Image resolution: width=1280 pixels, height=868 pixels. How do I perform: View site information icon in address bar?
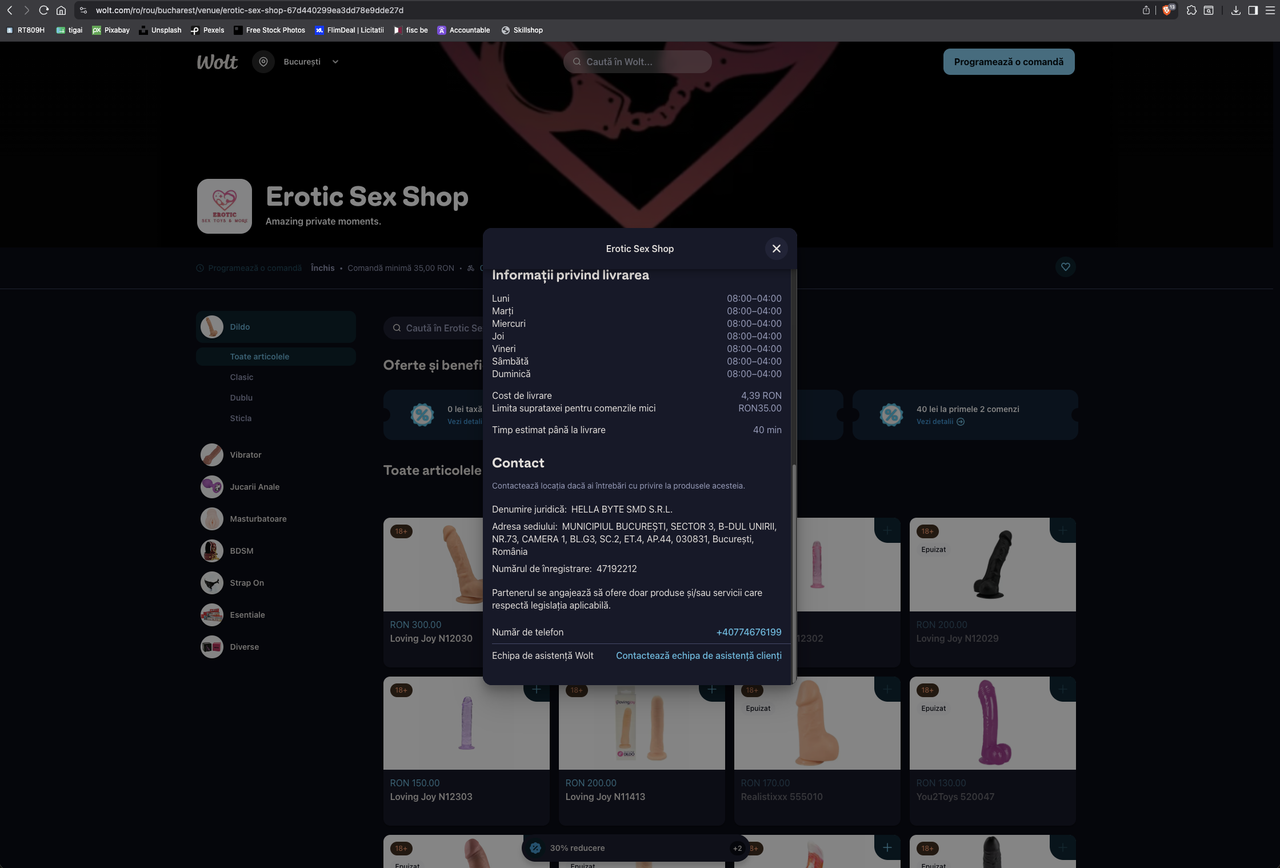(84, 10)
